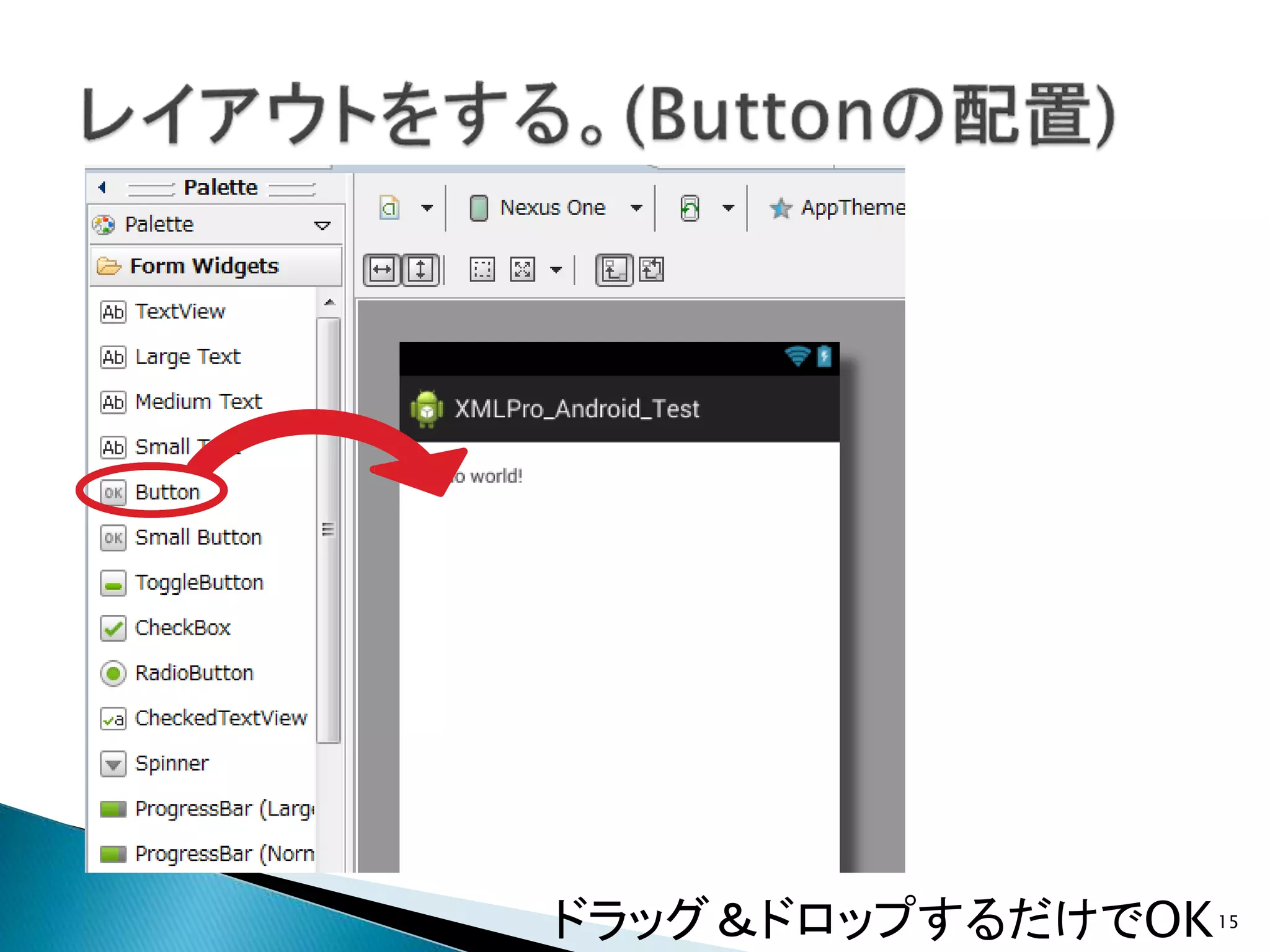Click the AppTheme theme selector
This screenshot has width=1270, height=952.
coord(837,208)
